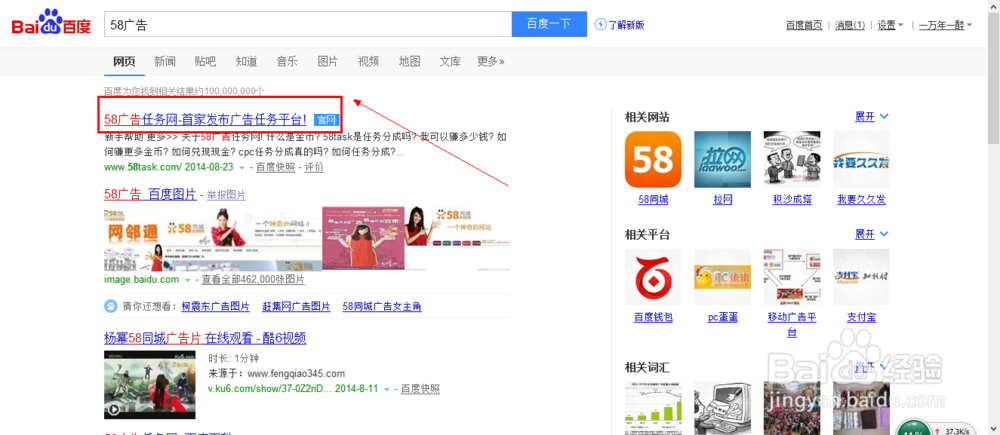Click 评价 link on first result
1000x435 pixels.
point(314,167)
